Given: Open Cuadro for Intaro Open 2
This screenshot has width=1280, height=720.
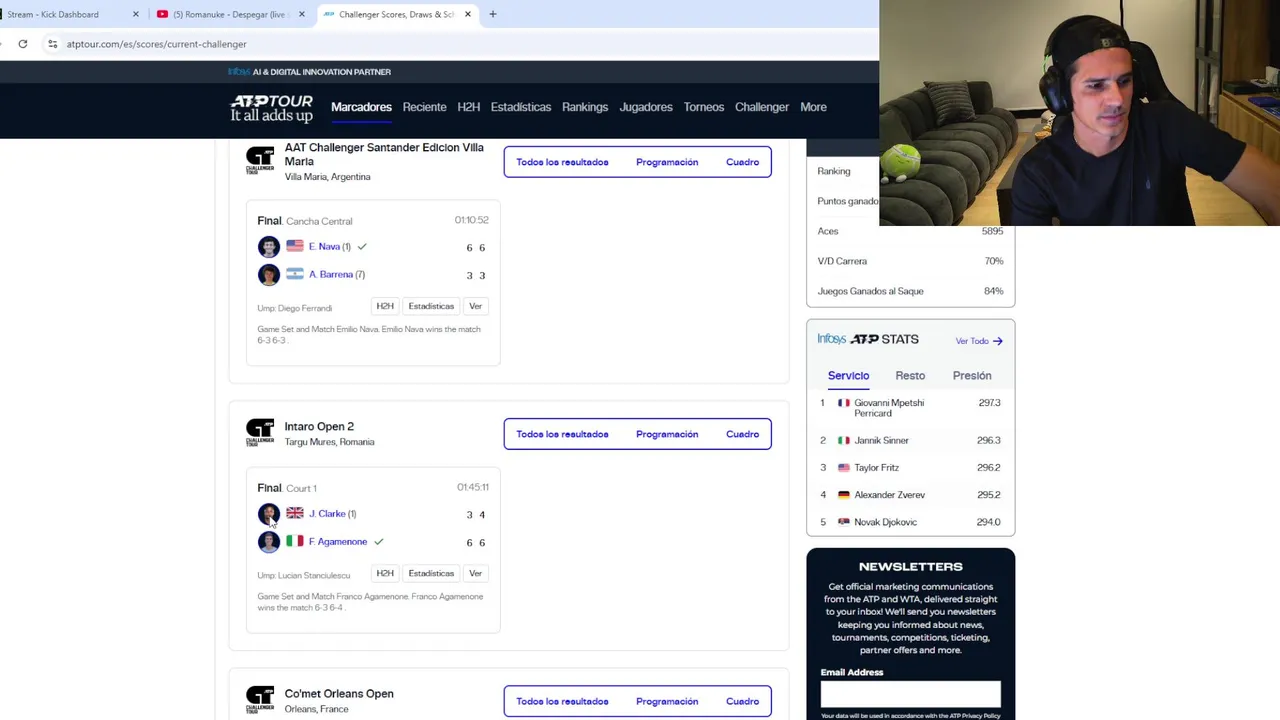Looking at the screenshot, I should pyautogui.click(x=742, y=434).
